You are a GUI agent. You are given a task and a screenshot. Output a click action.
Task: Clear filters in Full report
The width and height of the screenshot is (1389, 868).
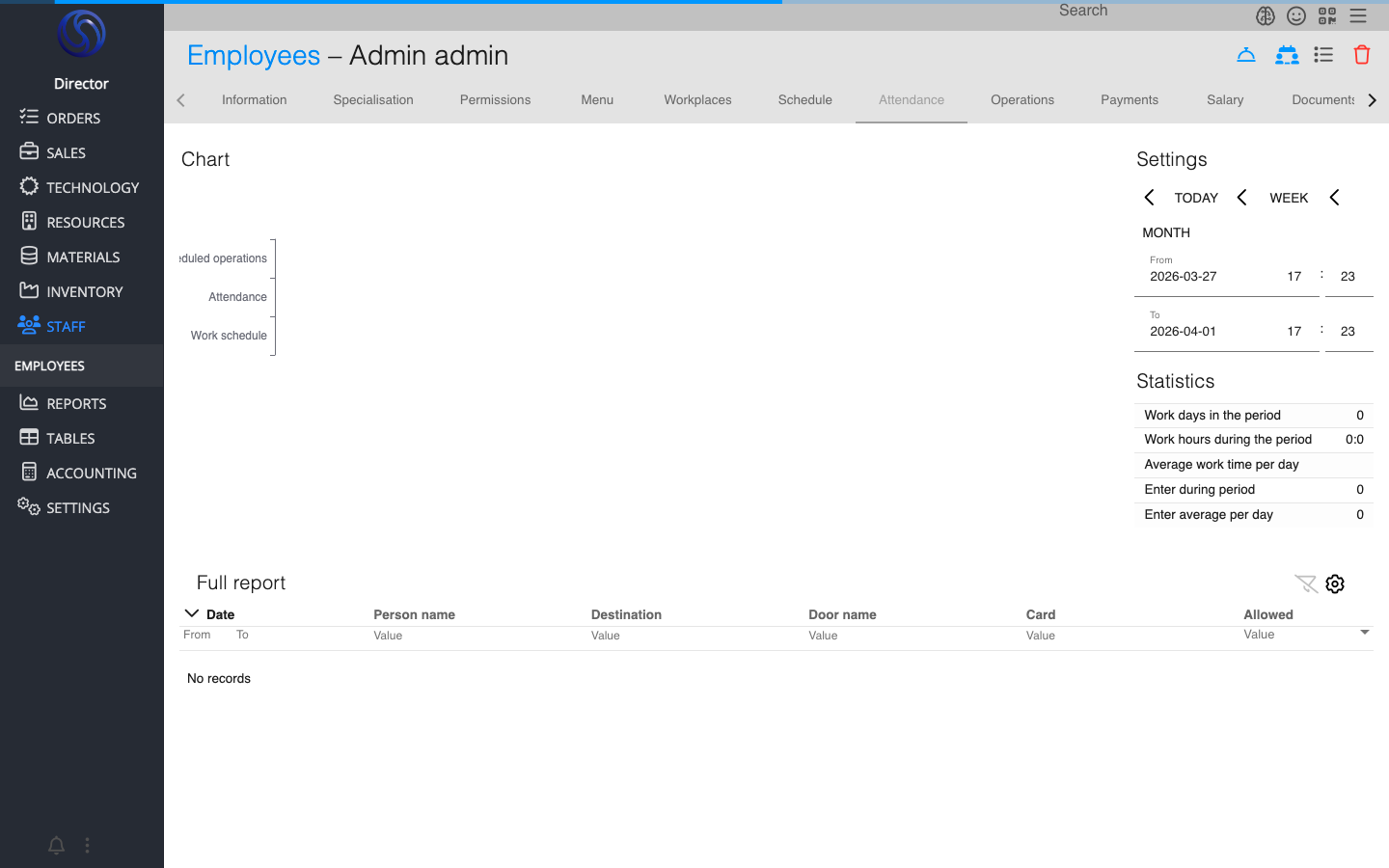coord(1305,583)
